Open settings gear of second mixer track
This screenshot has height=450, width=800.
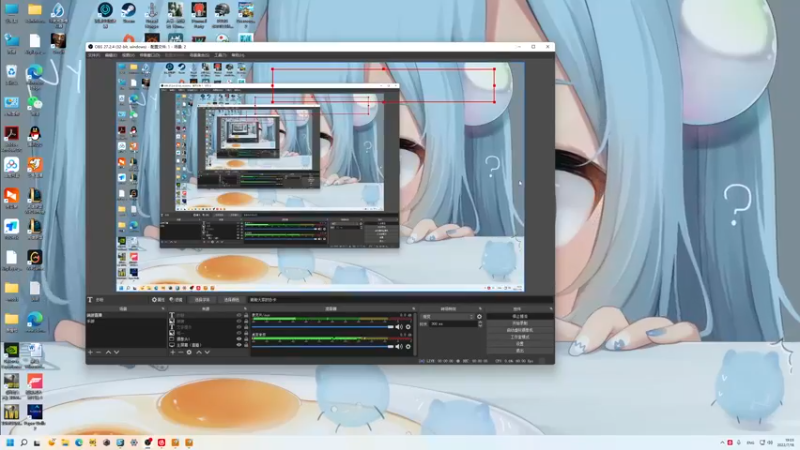[x=408, y=346]
